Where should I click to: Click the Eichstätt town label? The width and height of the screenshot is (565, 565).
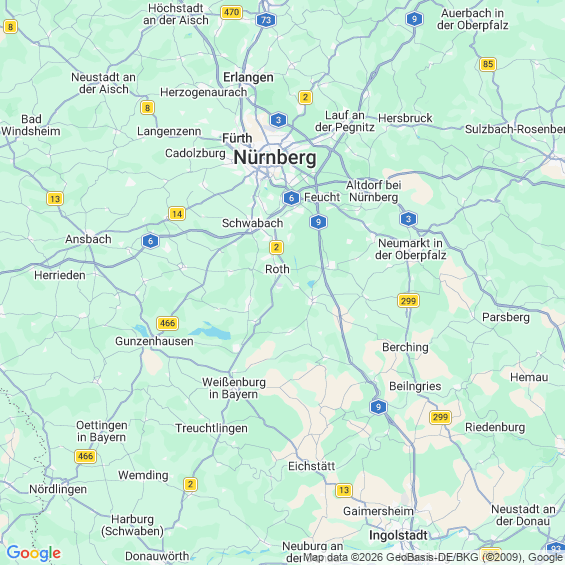(312, 466)
